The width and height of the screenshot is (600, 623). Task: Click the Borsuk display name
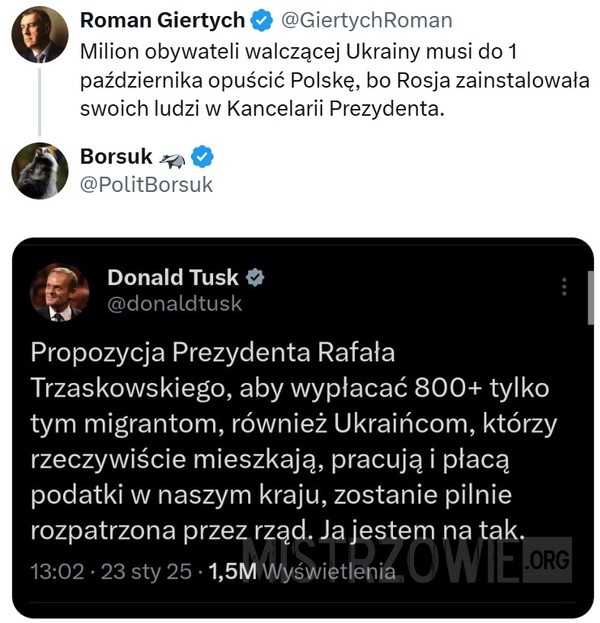click(116, 156)
